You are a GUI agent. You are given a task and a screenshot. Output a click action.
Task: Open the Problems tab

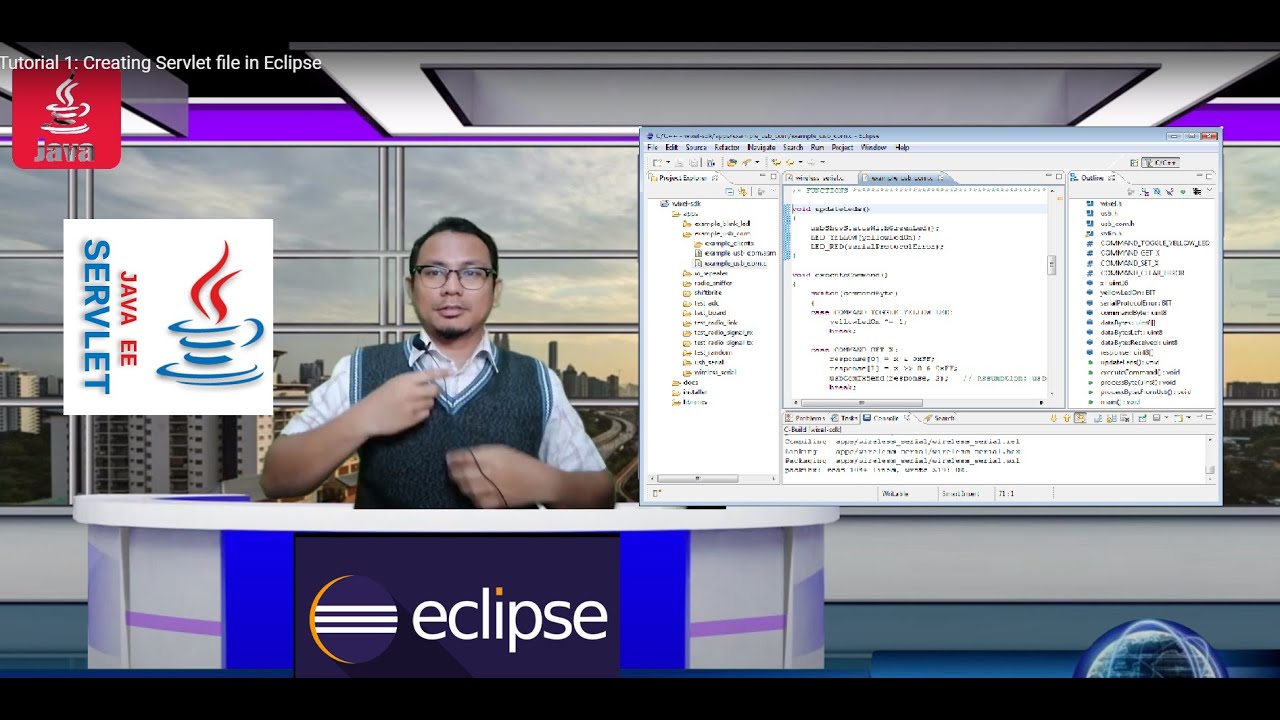[808, 418]
